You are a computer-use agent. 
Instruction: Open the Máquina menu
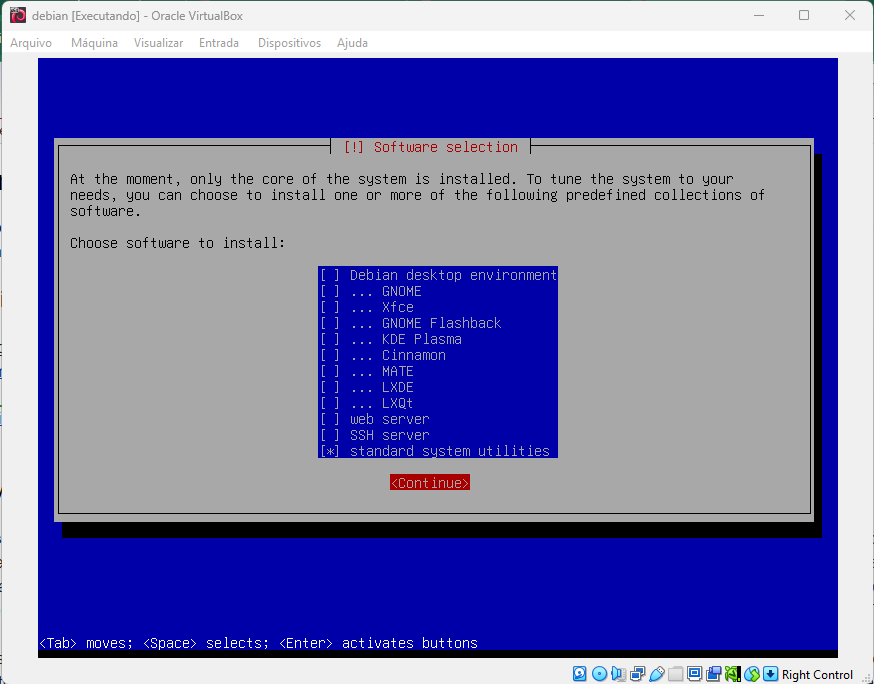tap(94, 43)
